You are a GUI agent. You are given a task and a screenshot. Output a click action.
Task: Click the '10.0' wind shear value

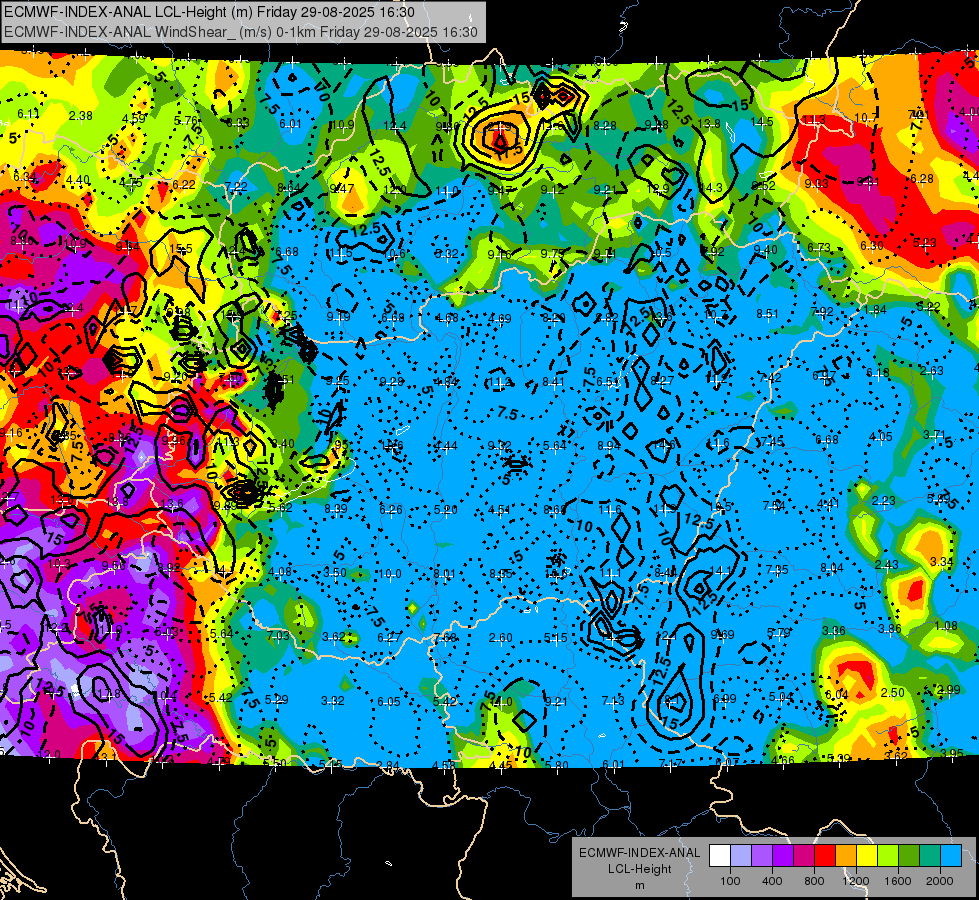(390, 573)
